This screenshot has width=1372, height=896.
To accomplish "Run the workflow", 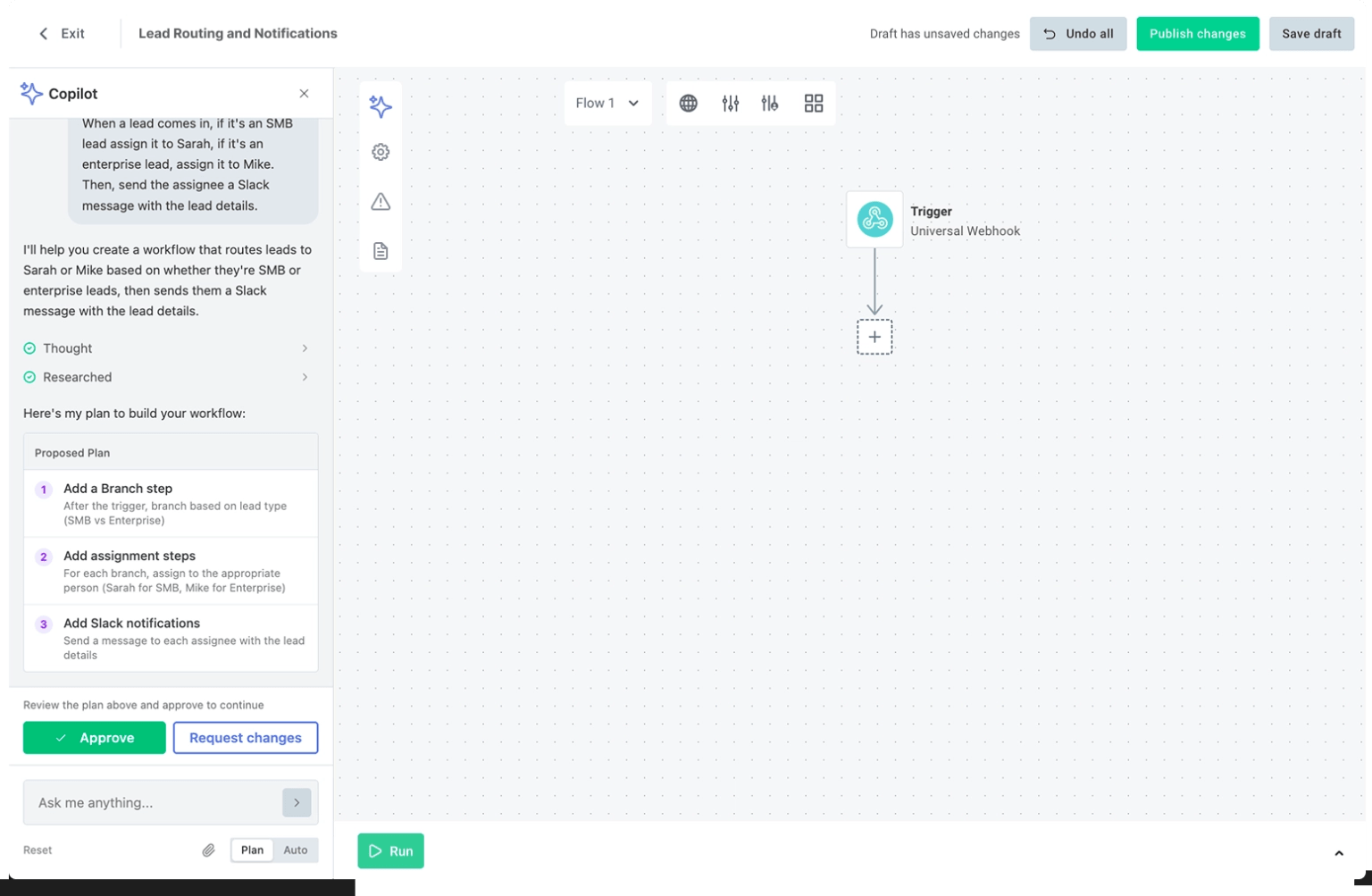I will coord(391,851).
